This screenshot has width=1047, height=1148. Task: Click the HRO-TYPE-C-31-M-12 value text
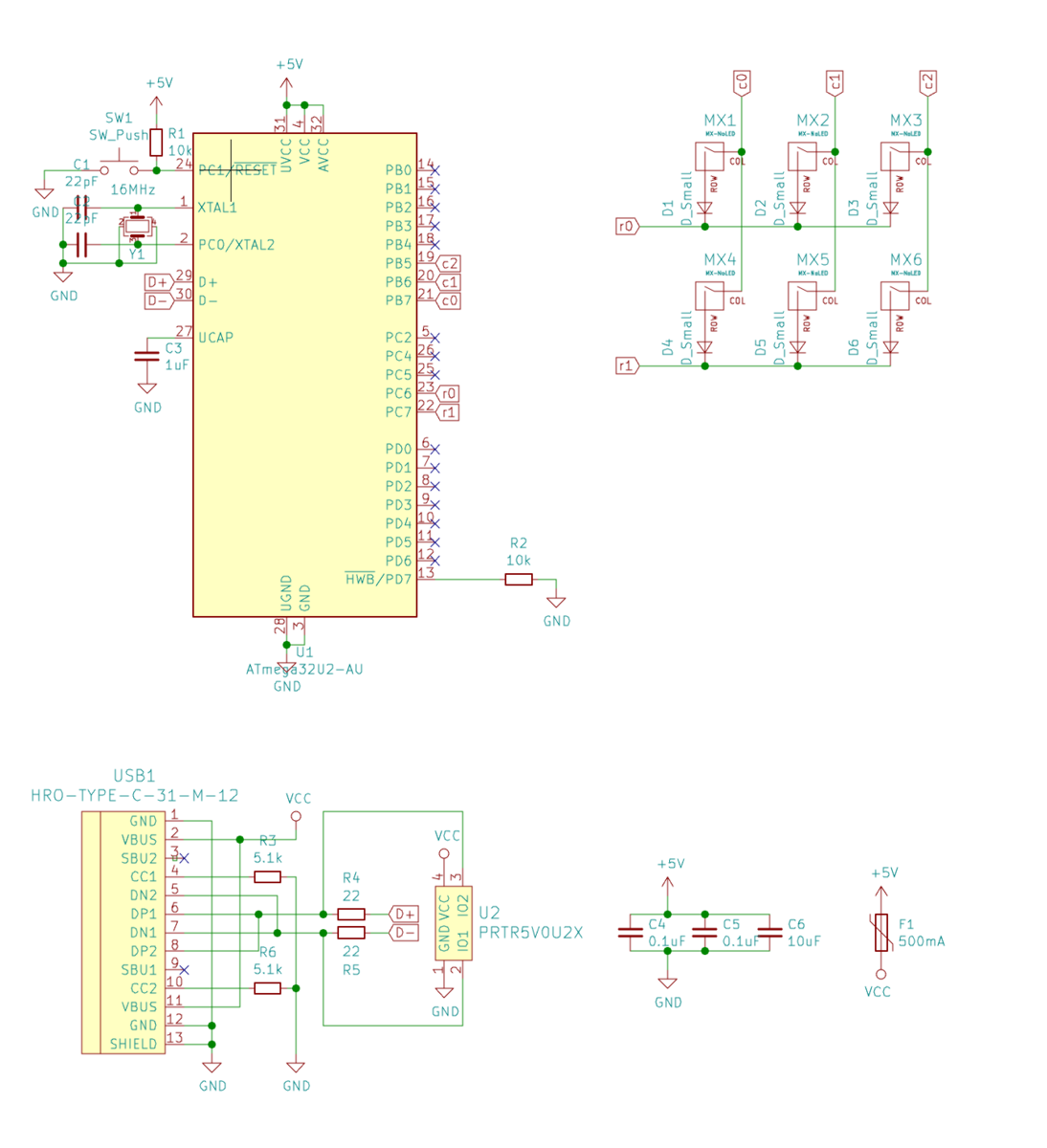(x=135, y=795)
